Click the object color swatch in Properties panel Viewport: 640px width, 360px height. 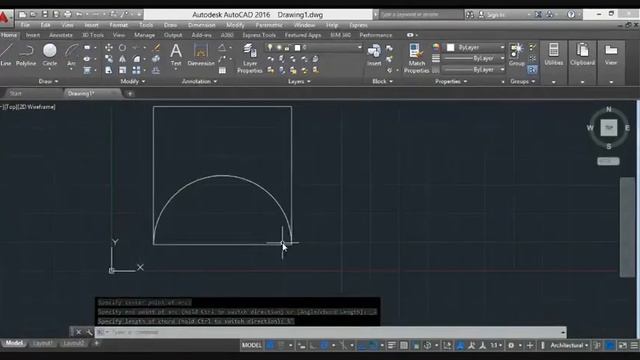tap(451, 47)
